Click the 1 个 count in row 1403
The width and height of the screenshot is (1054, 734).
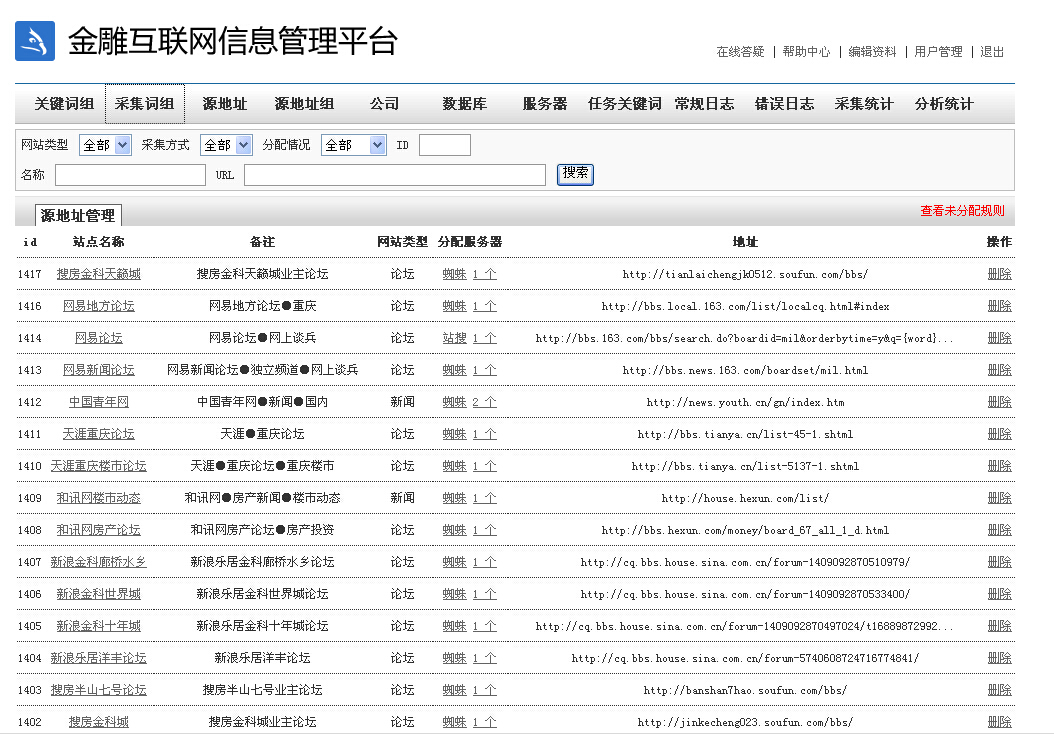[485, 690]
